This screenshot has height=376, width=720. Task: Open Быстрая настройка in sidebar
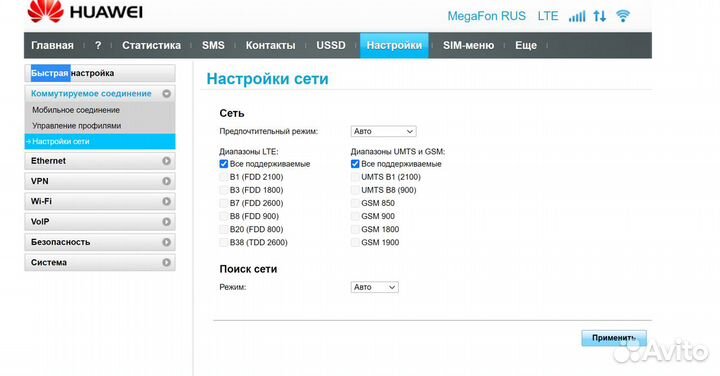click(x=100, y=73)
